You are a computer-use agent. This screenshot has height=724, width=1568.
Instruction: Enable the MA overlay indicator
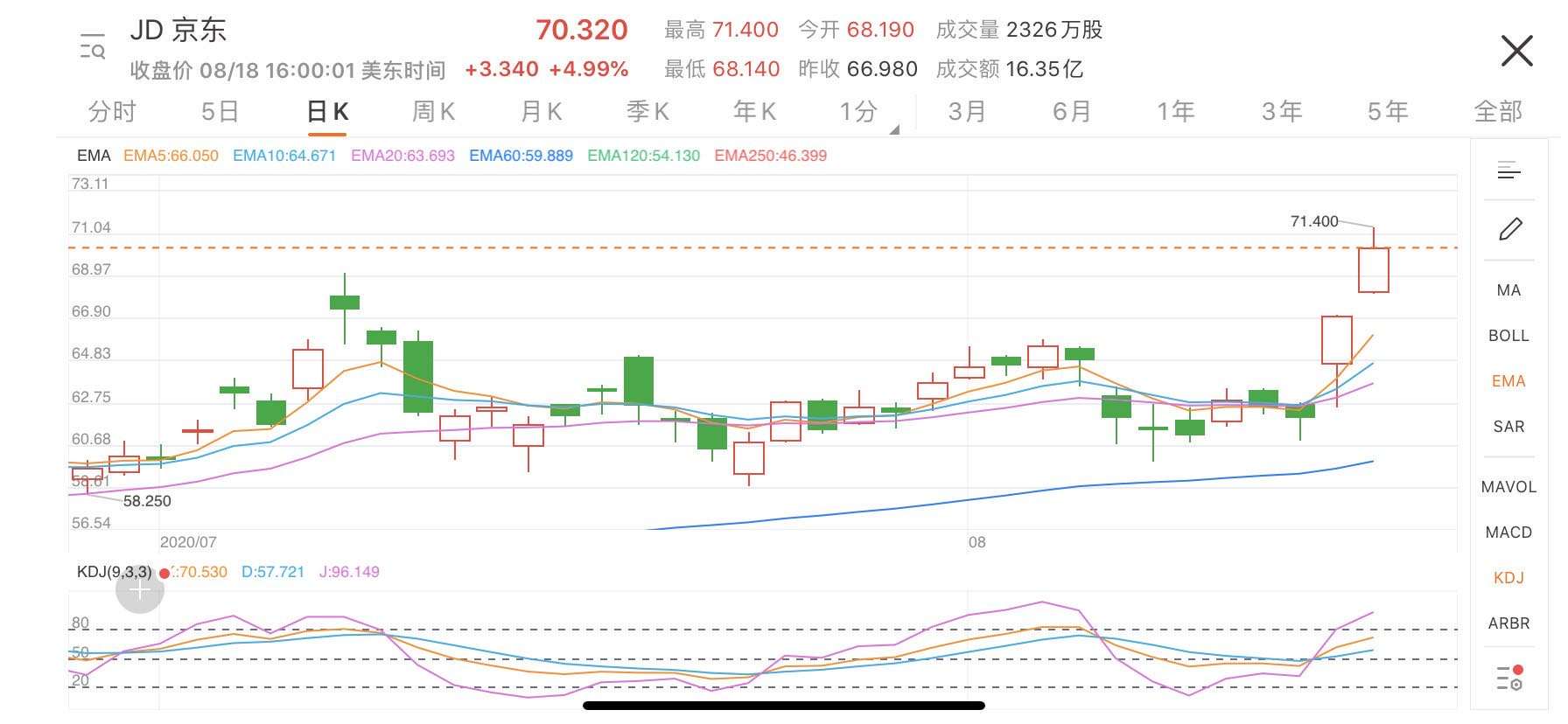point(1508,290)
